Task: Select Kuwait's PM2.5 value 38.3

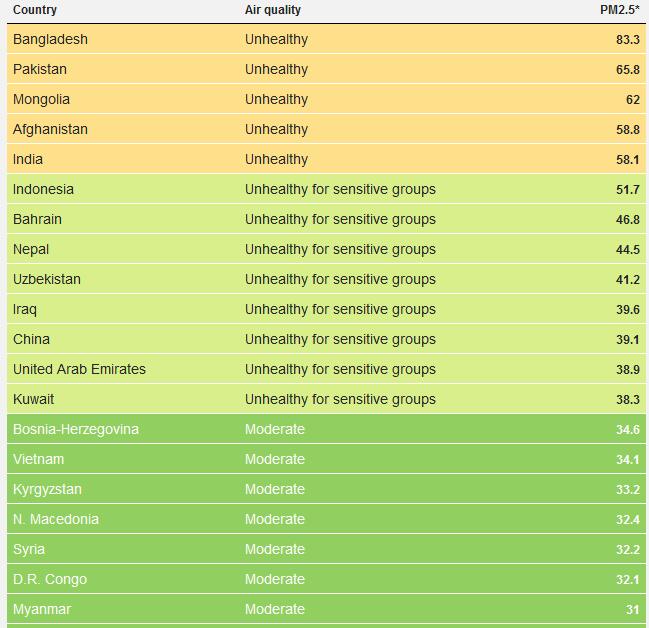Action: [627, 399]
